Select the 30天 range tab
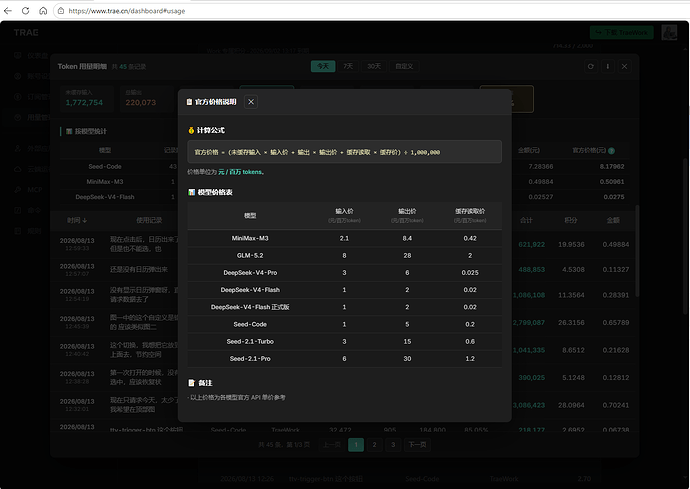This screenshot has height=489, width=690. pos(374,66)
